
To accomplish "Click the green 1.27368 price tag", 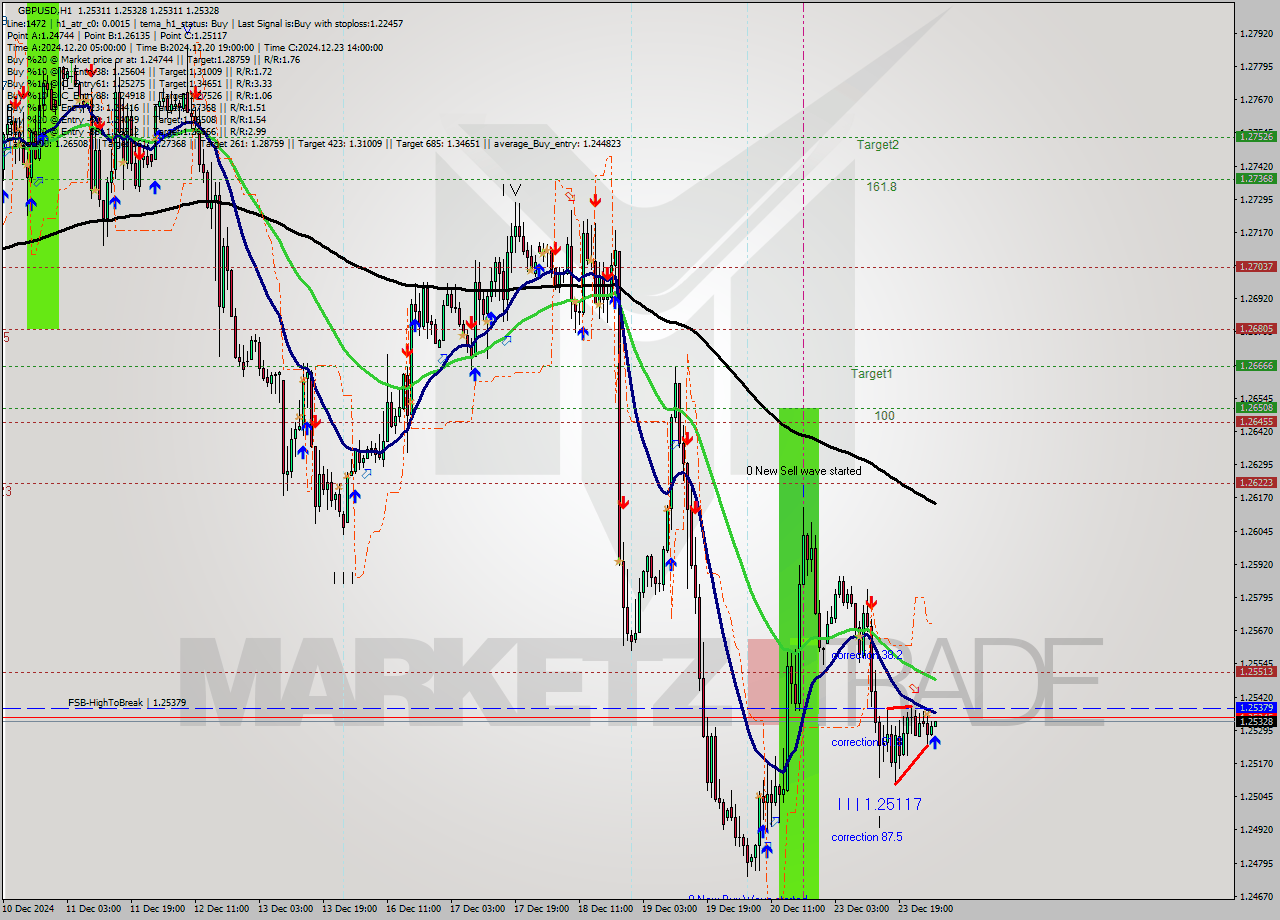I will point(1256,178).
